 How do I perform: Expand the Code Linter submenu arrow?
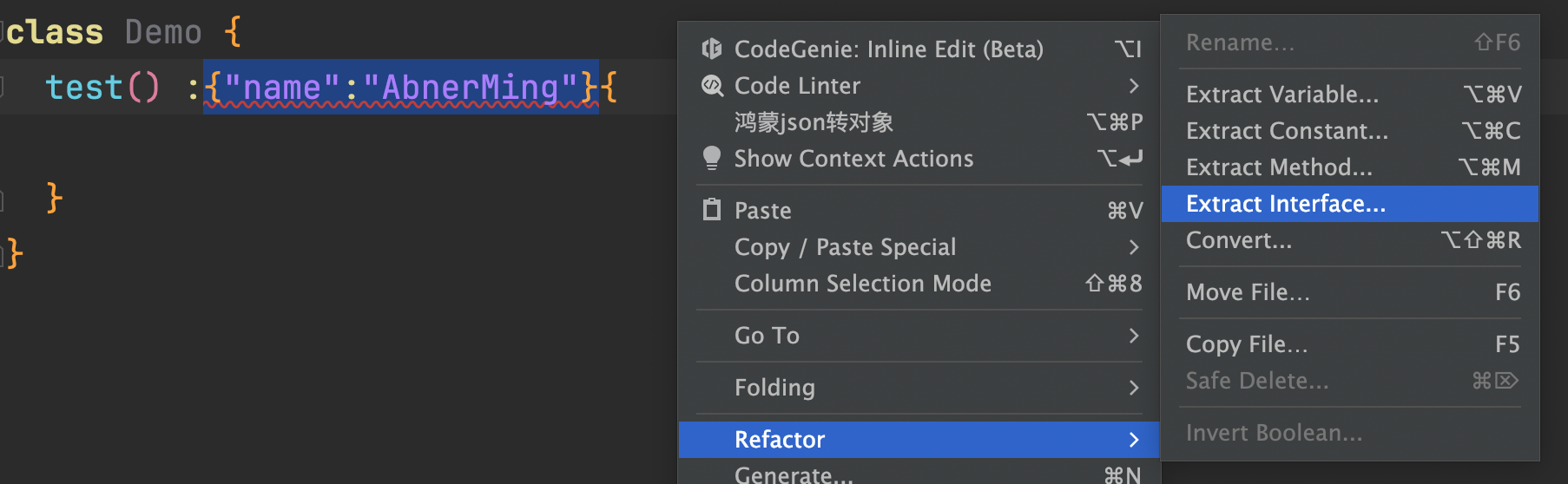click(1133, 86)
